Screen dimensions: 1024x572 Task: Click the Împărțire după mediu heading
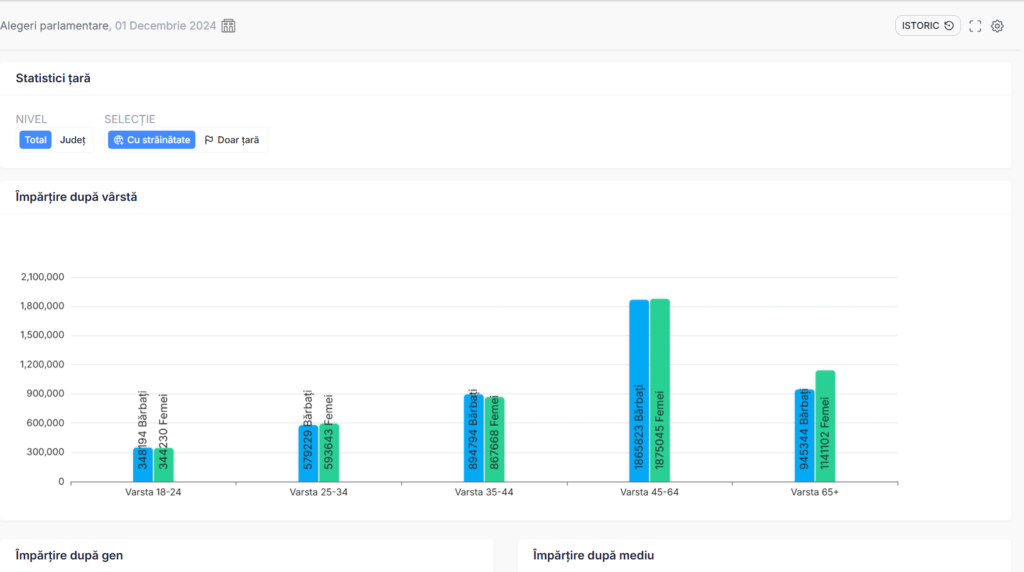[x=594, y=556]
